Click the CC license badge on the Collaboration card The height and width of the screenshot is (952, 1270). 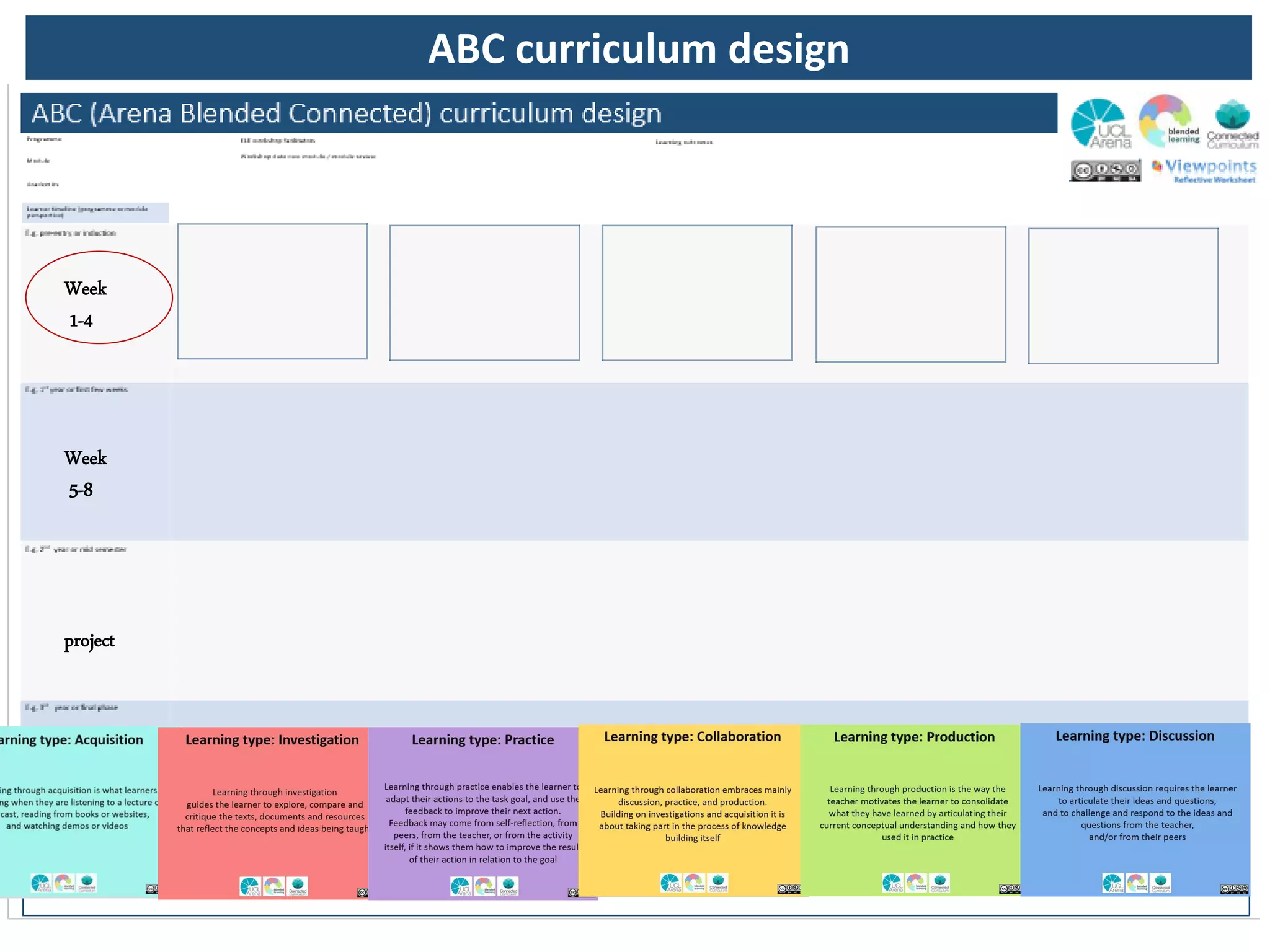[789, 889]
